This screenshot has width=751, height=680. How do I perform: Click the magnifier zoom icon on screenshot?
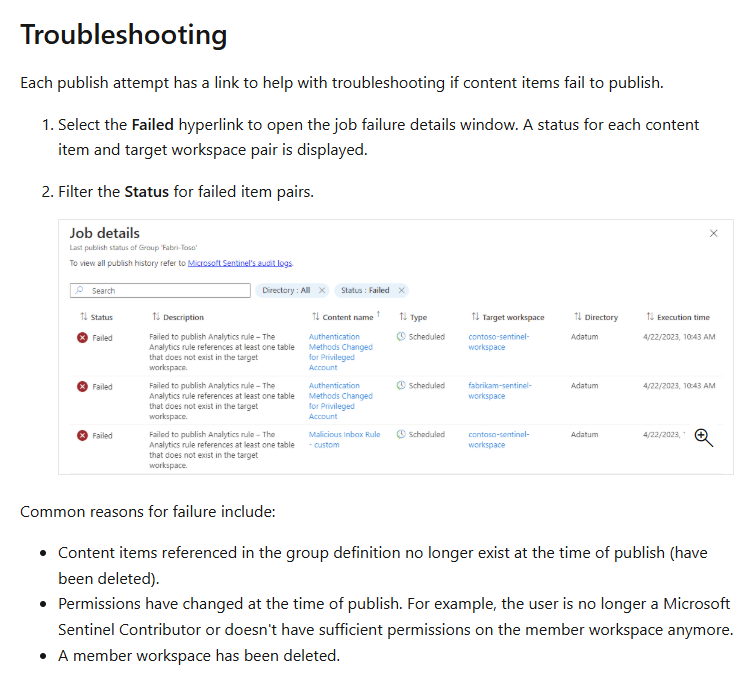coord(703,437)
